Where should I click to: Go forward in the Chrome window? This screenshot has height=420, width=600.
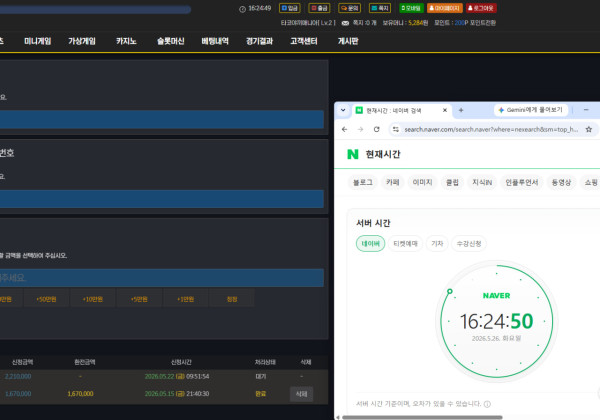tap(360, 129)
